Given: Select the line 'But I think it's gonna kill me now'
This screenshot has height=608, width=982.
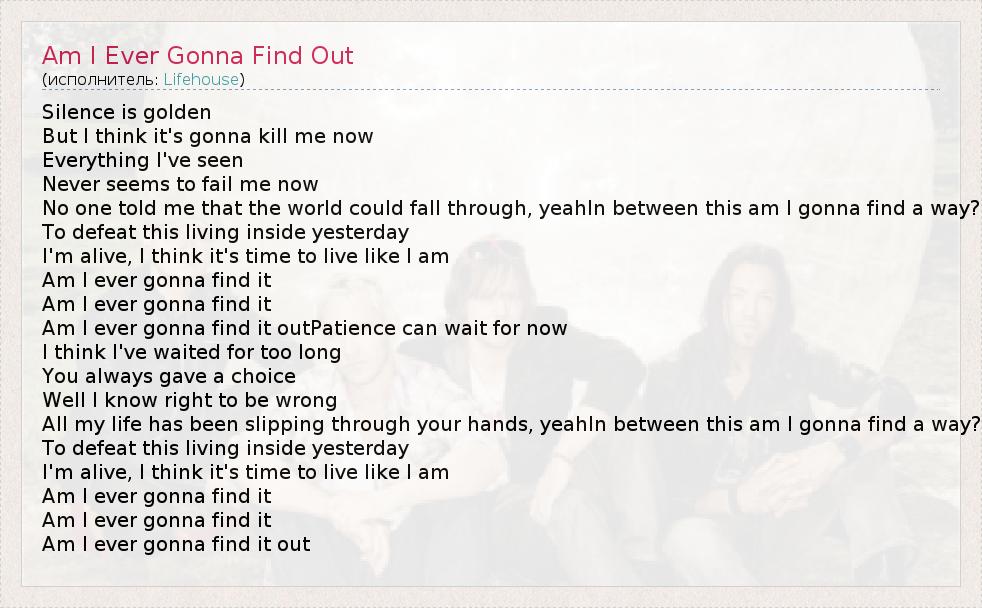Looking at the screenshot, I should pos(208,136).
